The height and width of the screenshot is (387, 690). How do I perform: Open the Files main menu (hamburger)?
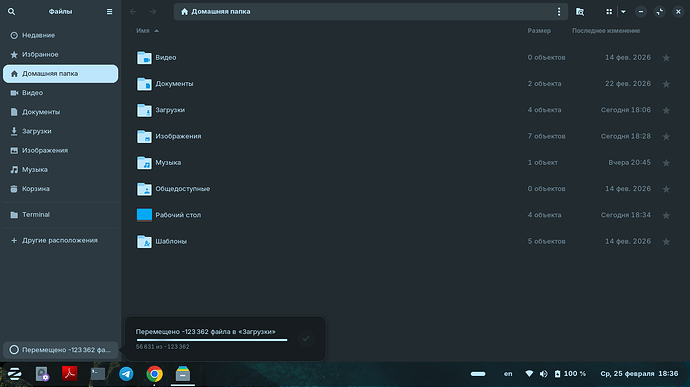[x=110, y=12]
